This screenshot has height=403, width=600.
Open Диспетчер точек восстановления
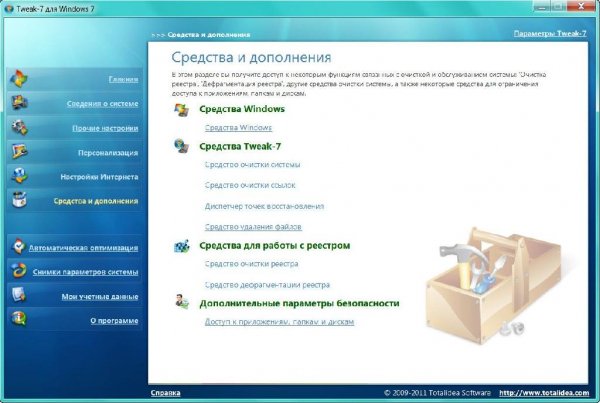(x=264, y=206)
